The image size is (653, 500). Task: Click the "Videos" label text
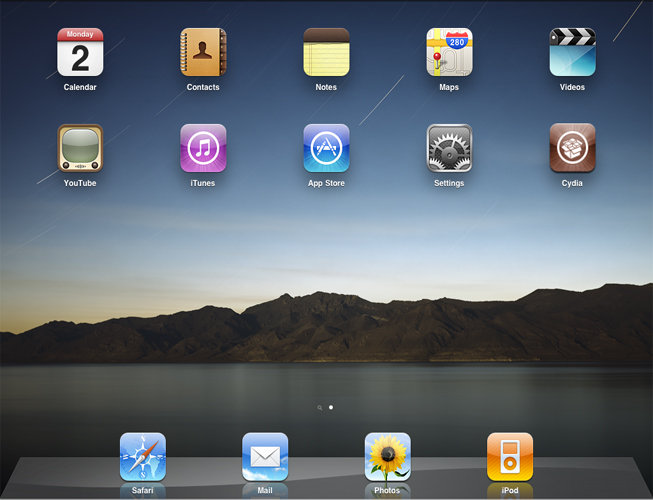572,87
